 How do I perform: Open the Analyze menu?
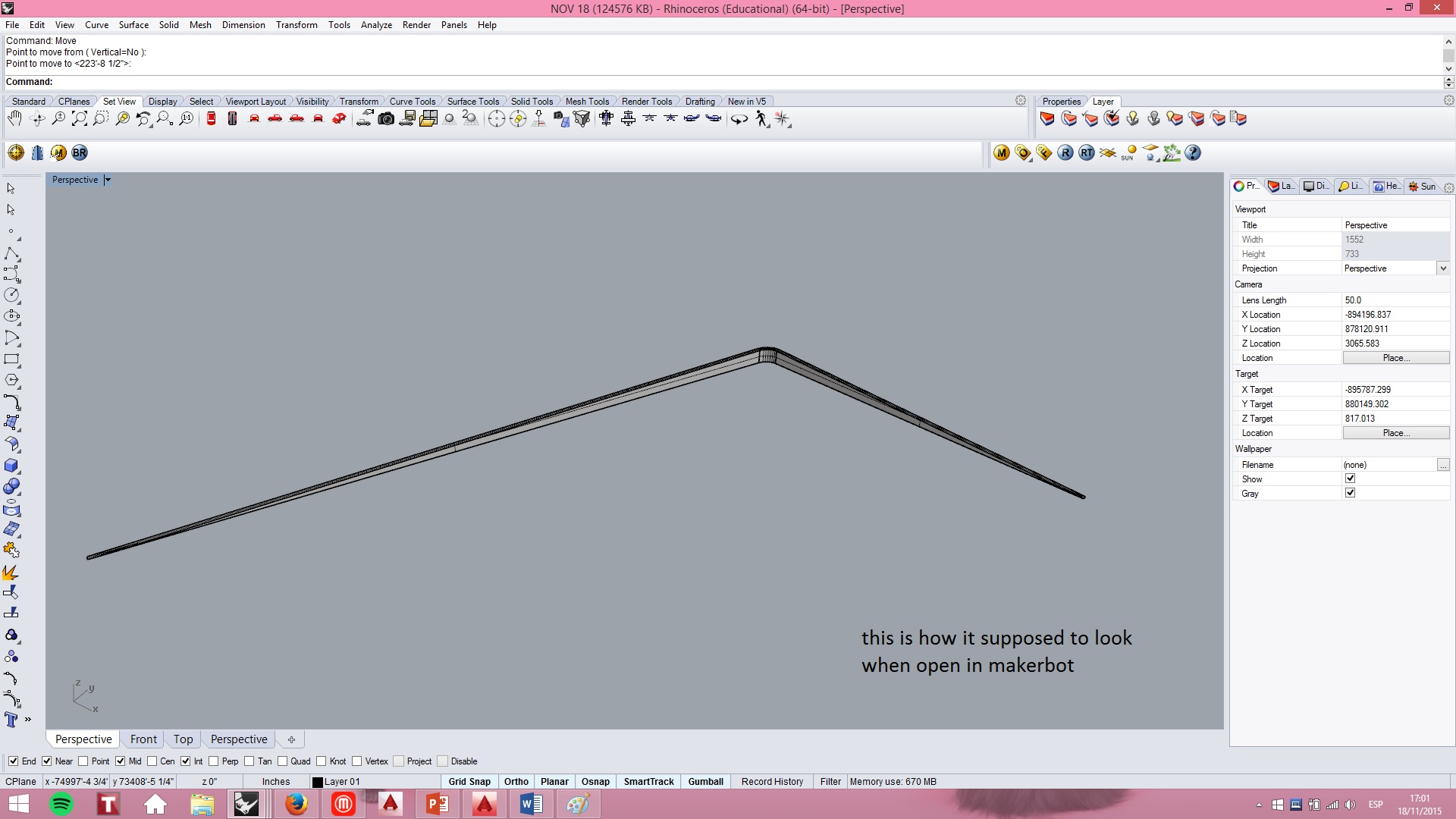coord(376,25)
